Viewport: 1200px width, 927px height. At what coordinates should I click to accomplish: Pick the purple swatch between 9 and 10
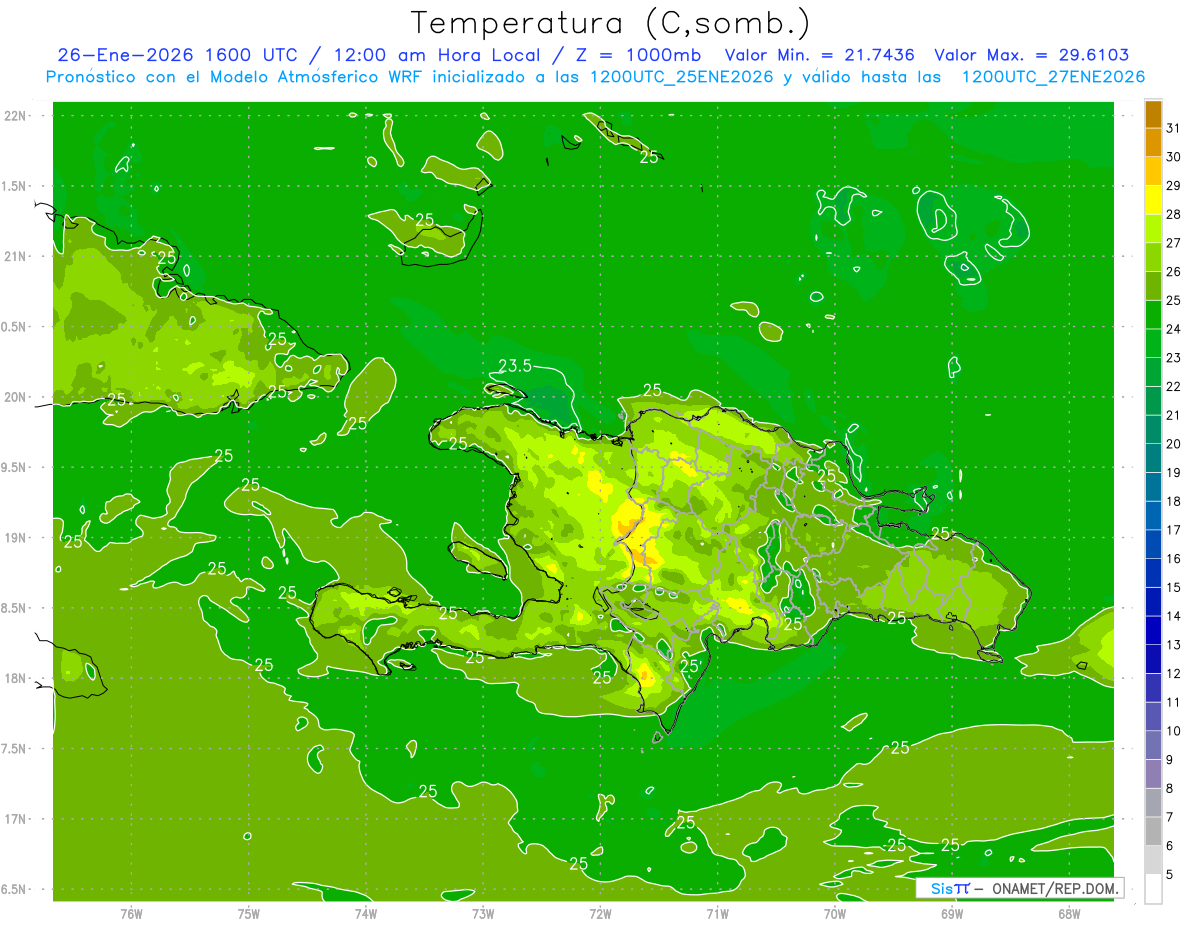1153,745
